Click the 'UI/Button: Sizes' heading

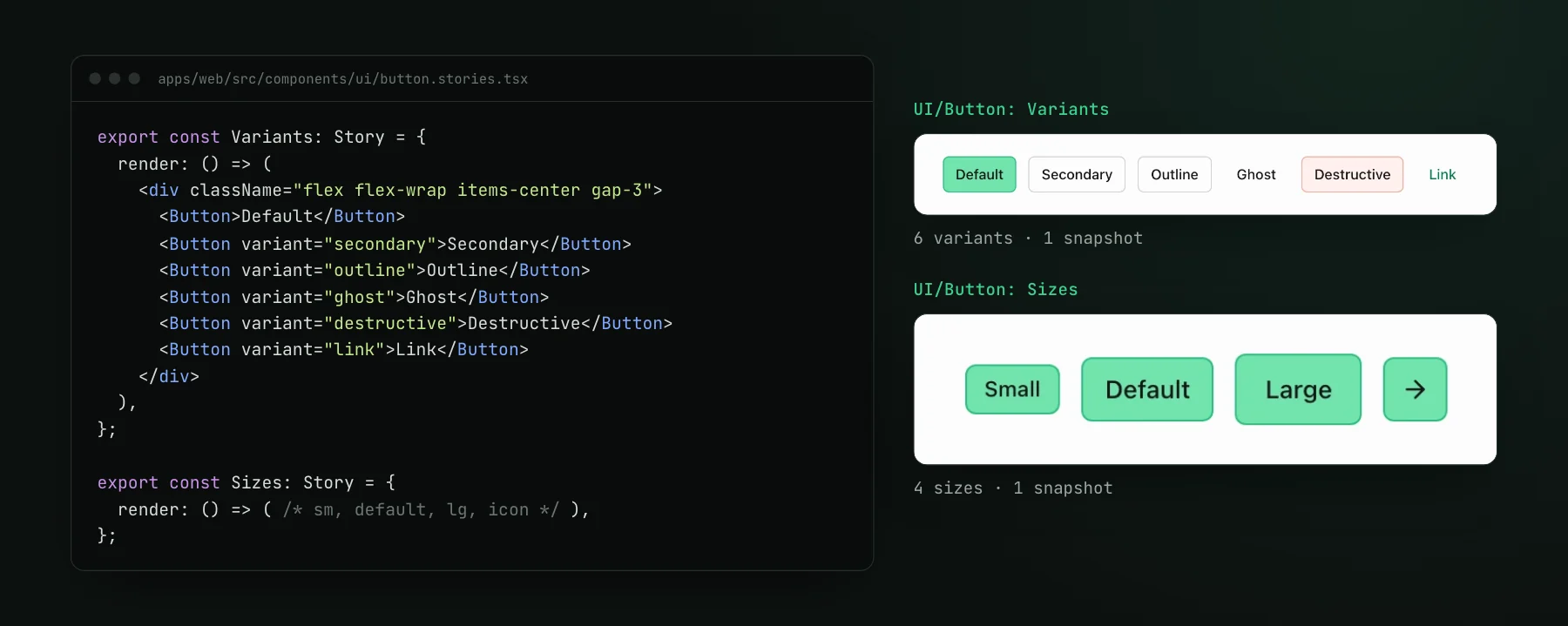pyautogui.click(x=996, y=289)
